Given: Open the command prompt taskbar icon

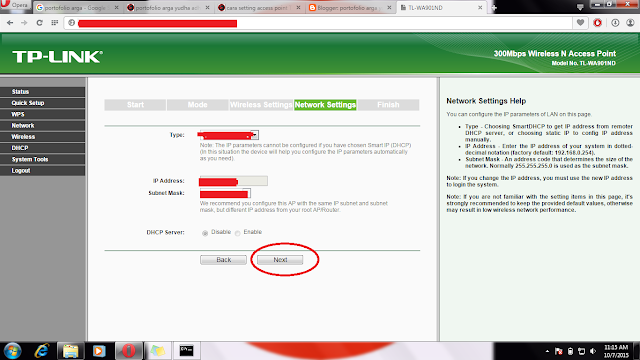Looking at the screenshot, I should point(186,351).
